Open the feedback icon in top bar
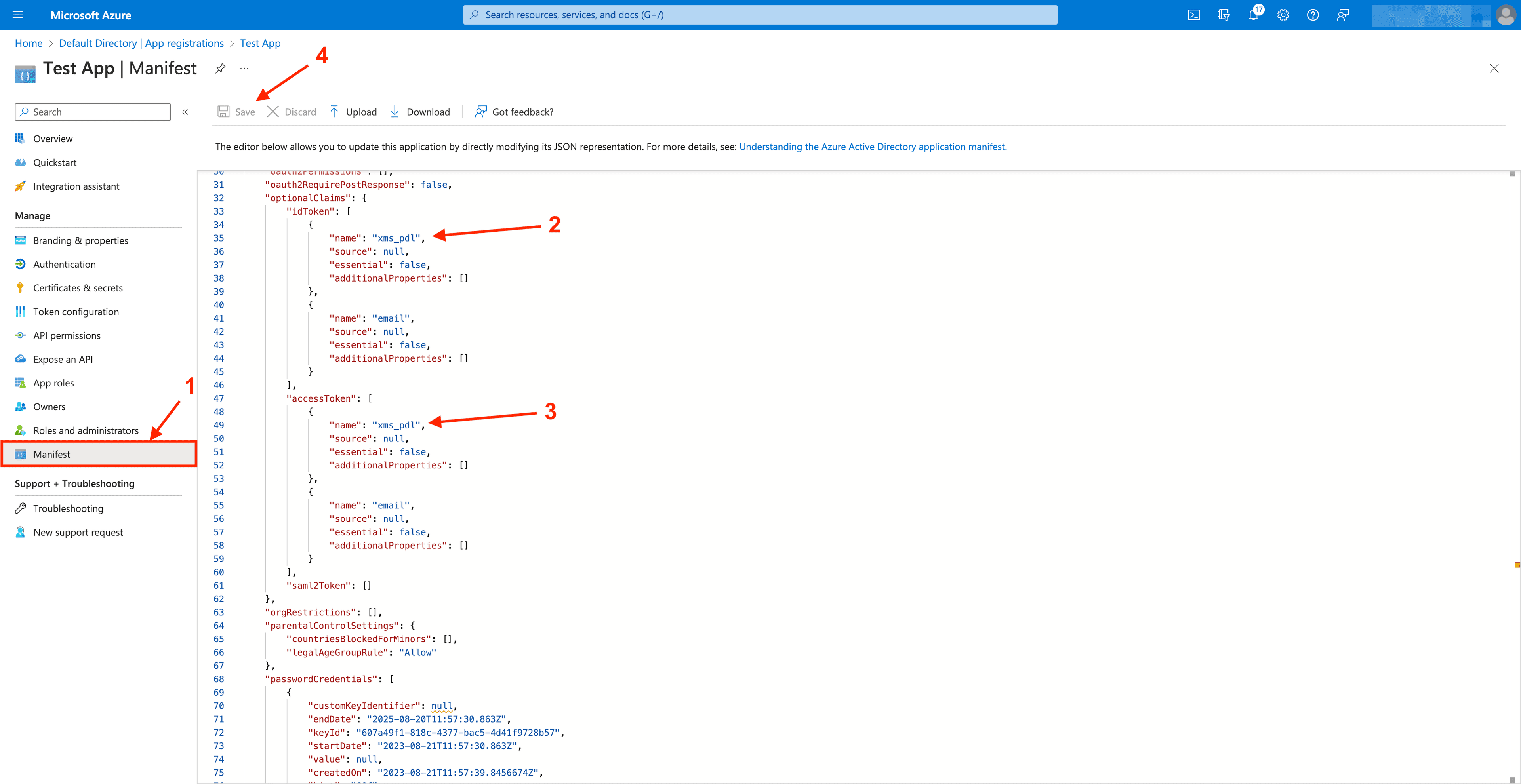 click(1343, 15)
